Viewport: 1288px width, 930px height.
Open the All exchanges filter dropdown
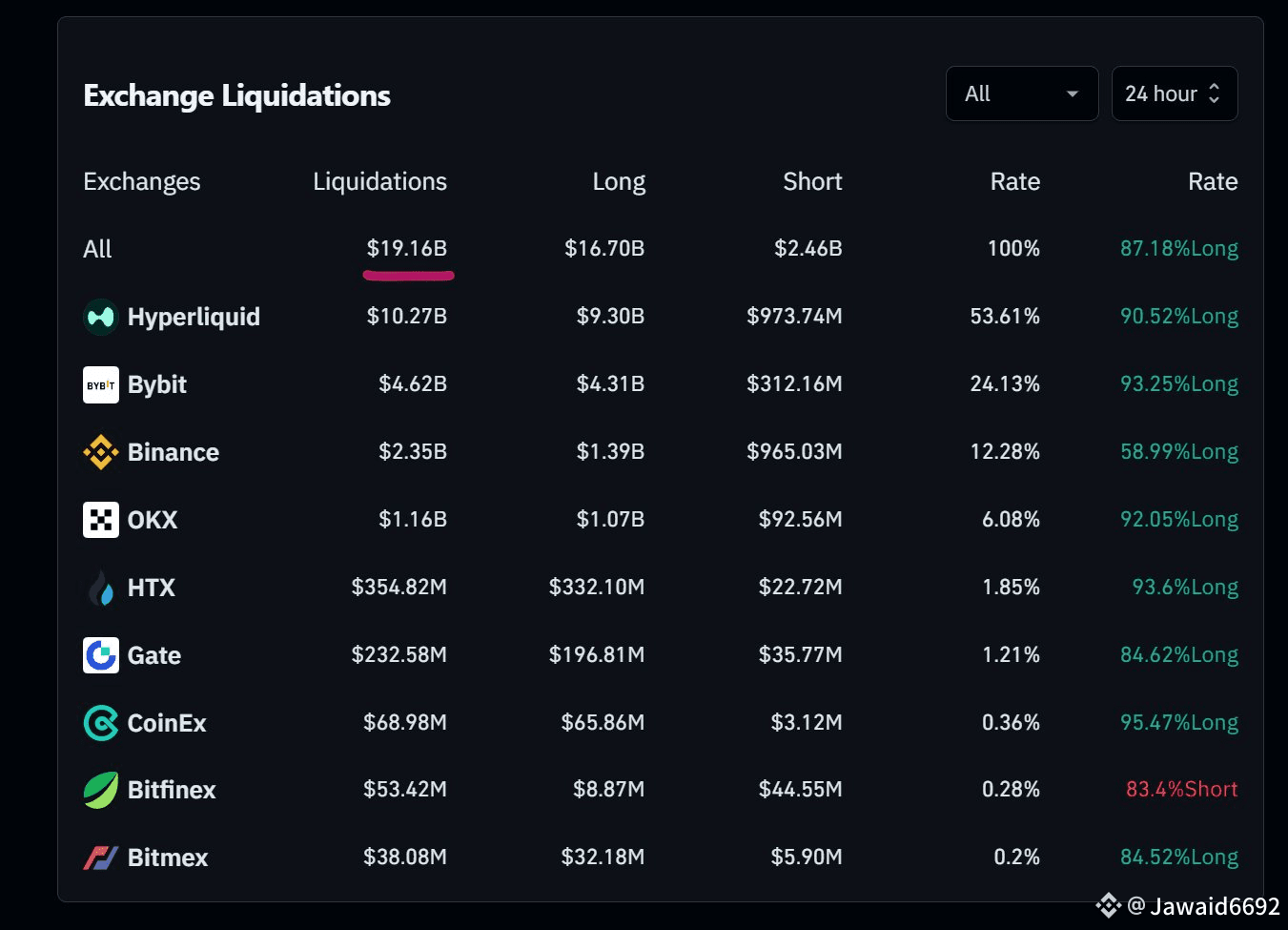[x=1021, y=93]
